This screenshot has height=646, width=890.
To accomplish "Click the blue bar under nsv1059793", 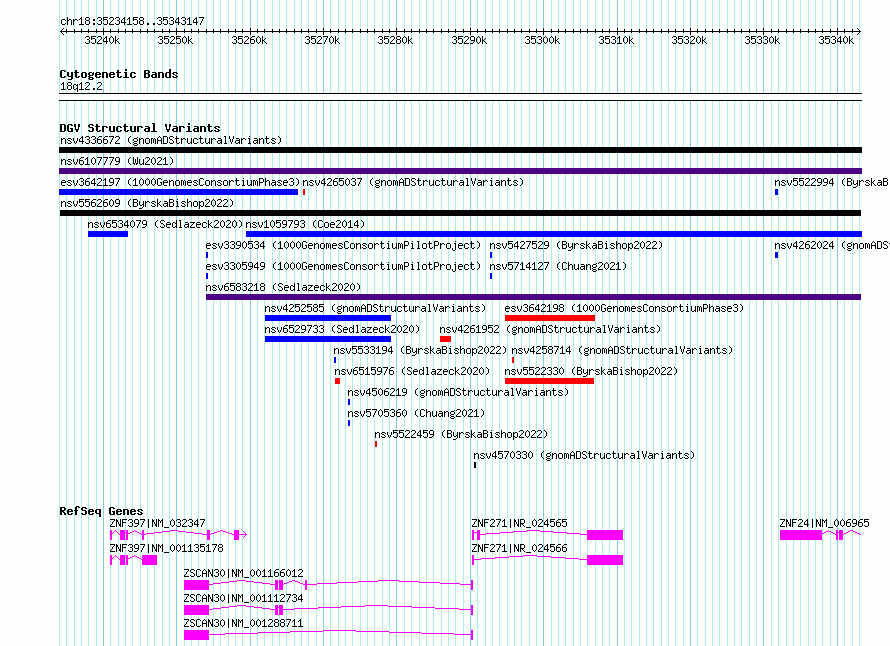I will [x=554, y=234].
